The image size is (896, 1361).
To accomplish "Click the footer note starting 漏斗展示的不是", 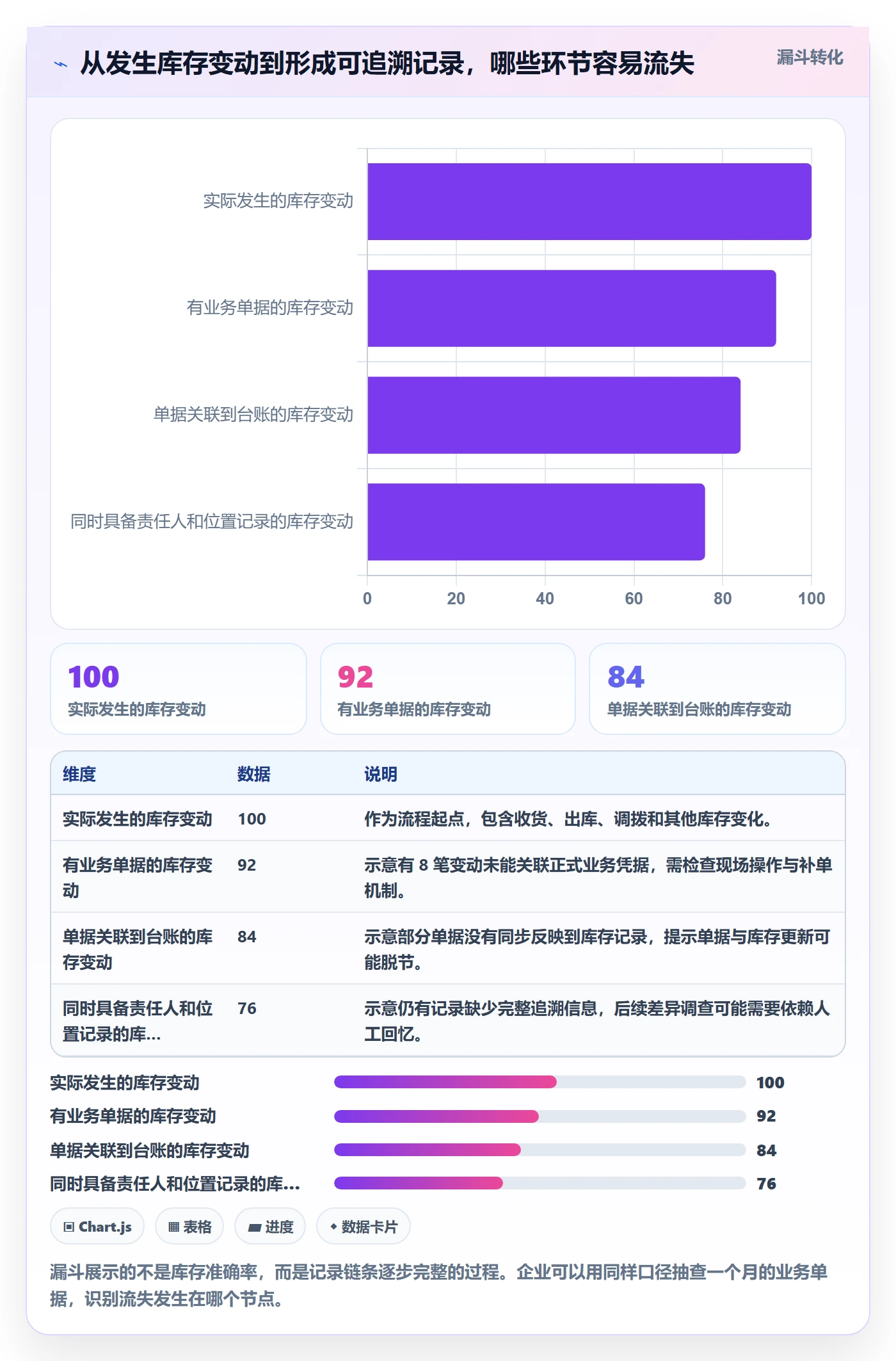I will tap(439, 1285).
